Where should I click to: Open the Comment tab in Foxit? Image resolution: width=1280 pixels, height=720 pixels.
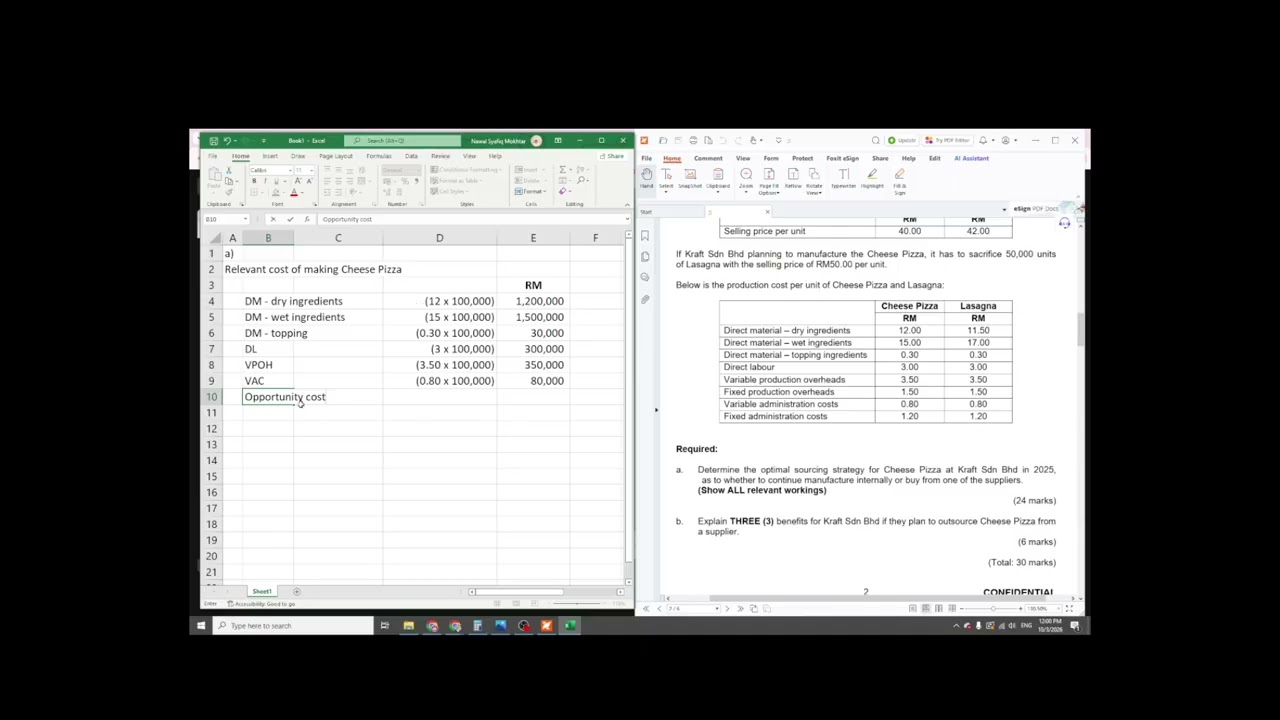click(x=708, y=158)
